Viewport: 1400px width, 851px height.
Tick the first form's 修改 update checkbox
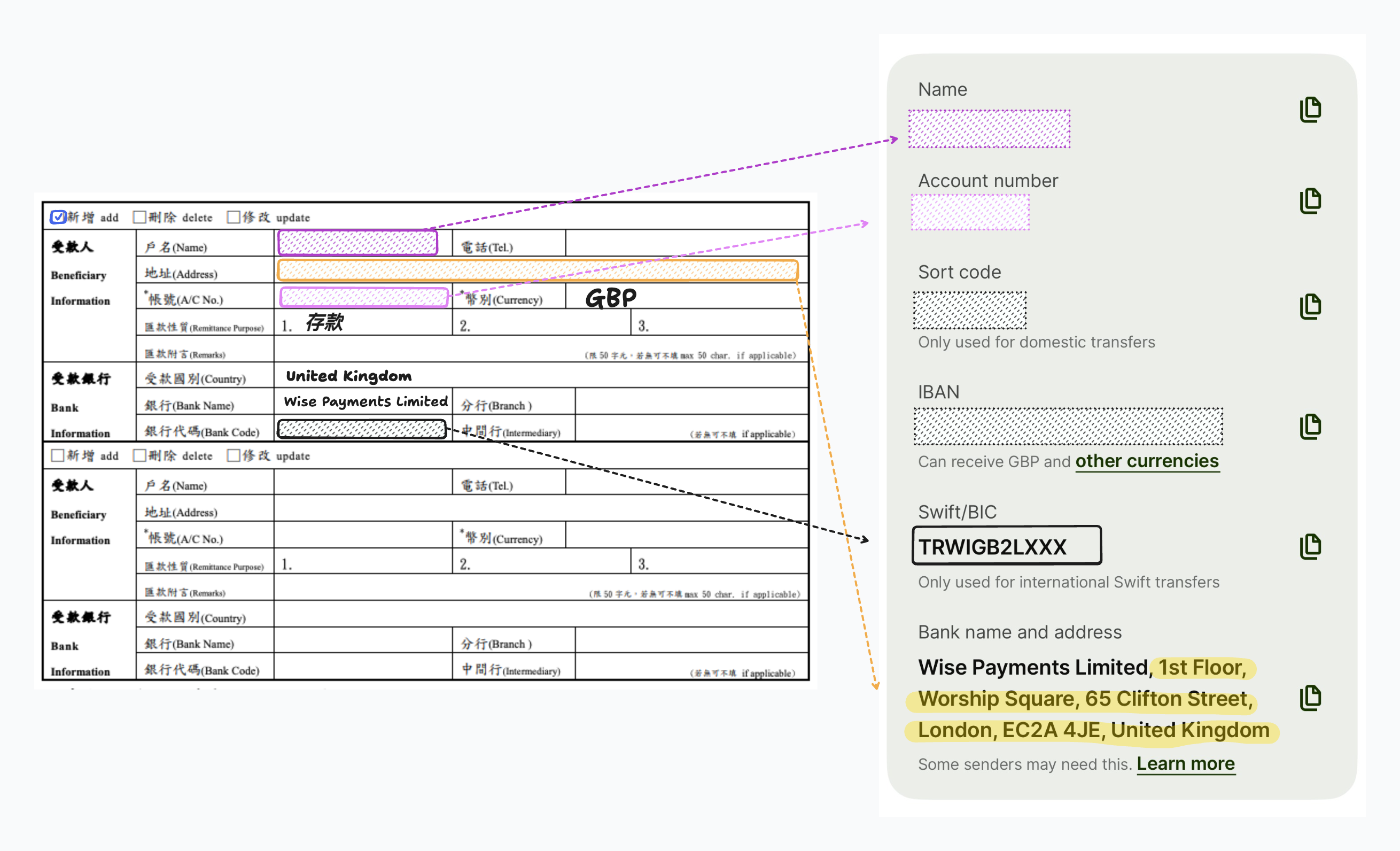233,217
